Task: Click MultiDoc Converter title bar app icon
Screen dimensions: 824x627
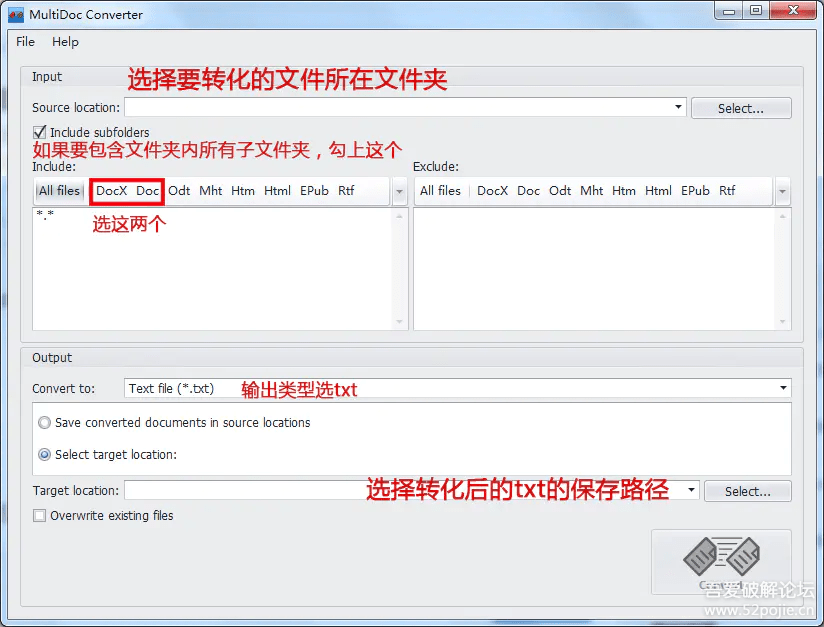Action: (x=16, y=15)
